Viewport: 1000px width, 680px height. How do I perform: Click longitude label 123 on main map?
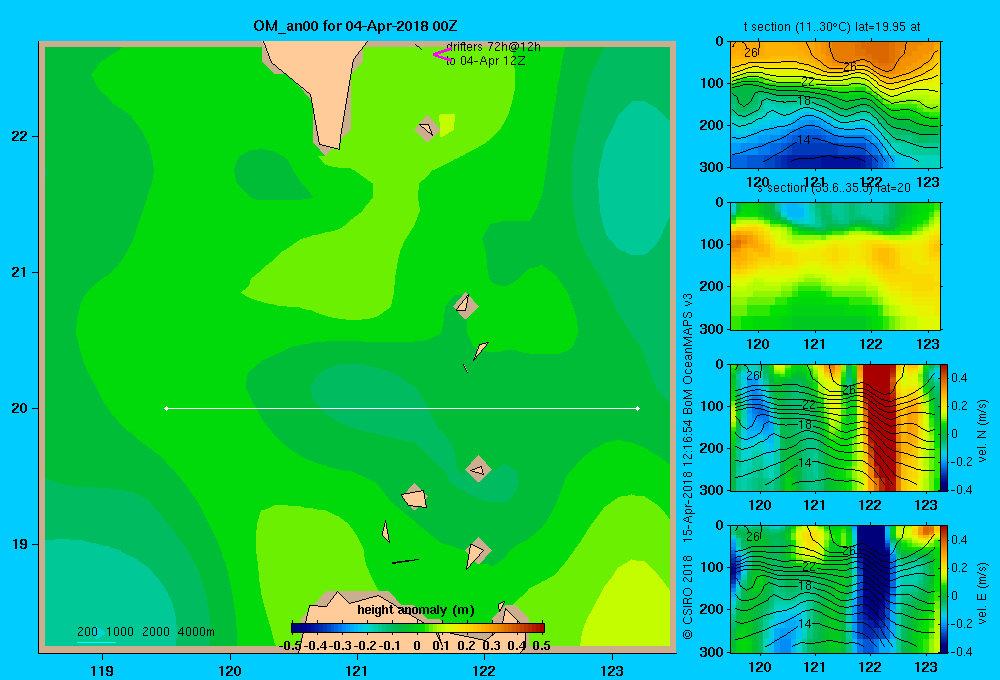point(612,670)
